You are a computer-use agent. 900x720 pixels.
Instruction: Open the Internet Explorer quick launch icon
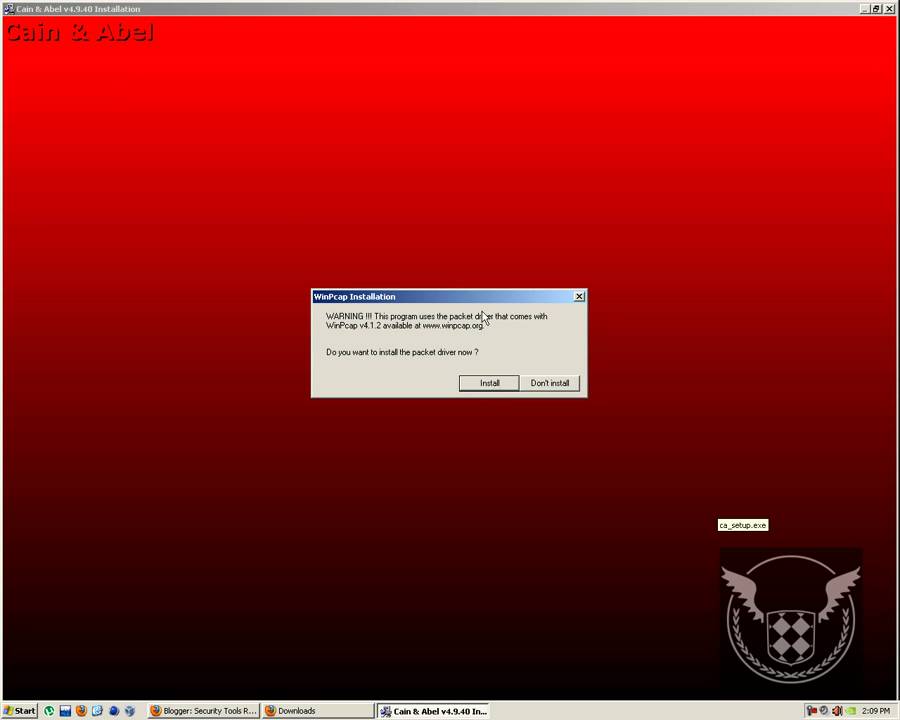click(97, 711)
